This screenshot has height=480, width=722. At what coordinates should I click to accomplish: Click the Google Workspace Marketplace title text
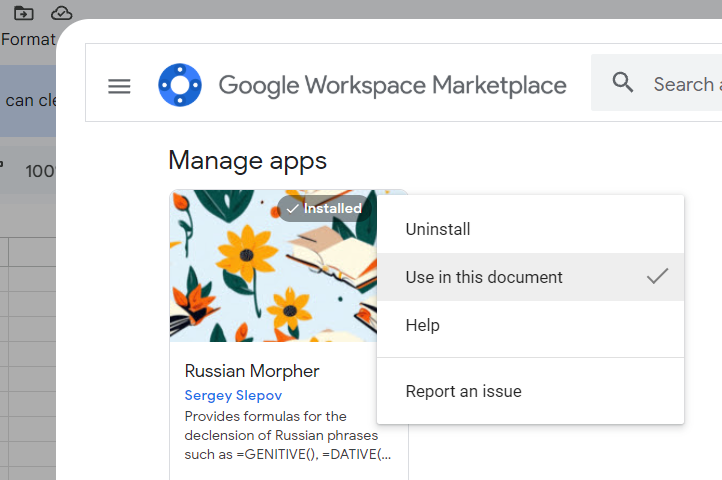tap(392, 86)
